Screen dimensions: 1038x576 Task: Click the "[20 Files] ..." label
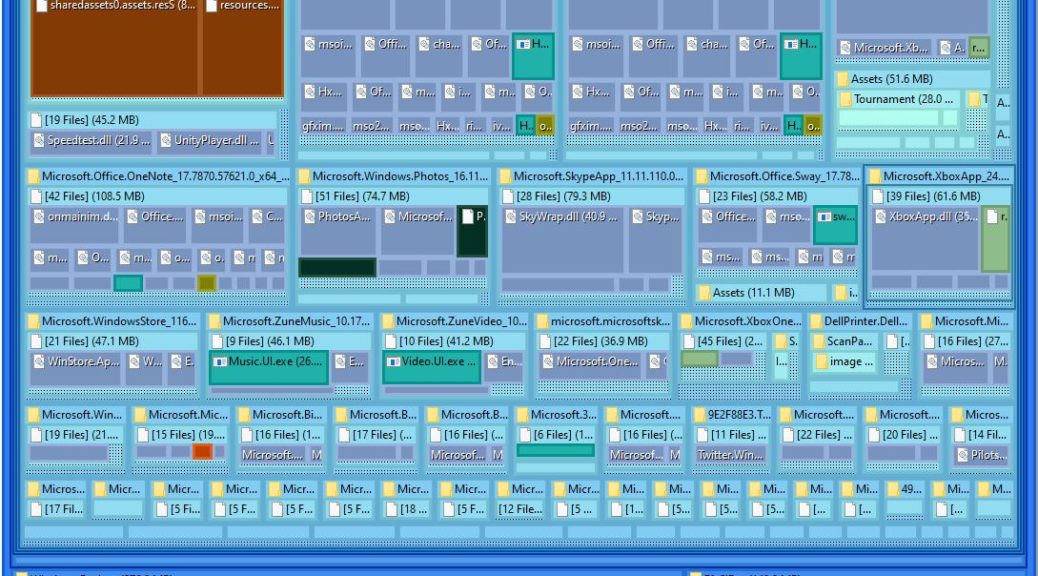point(910,435)
